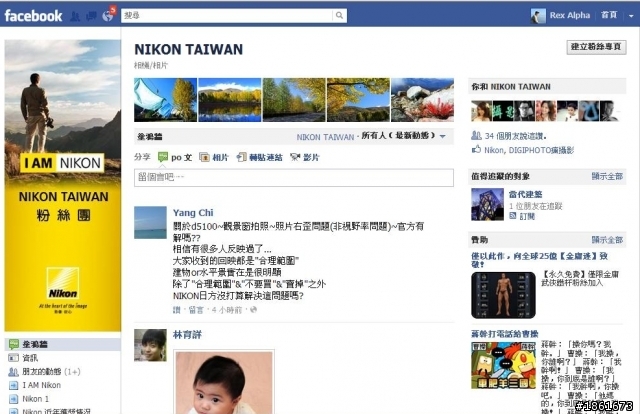Open the notifications globe icon
Screen dimensions: 640x414
108,16
